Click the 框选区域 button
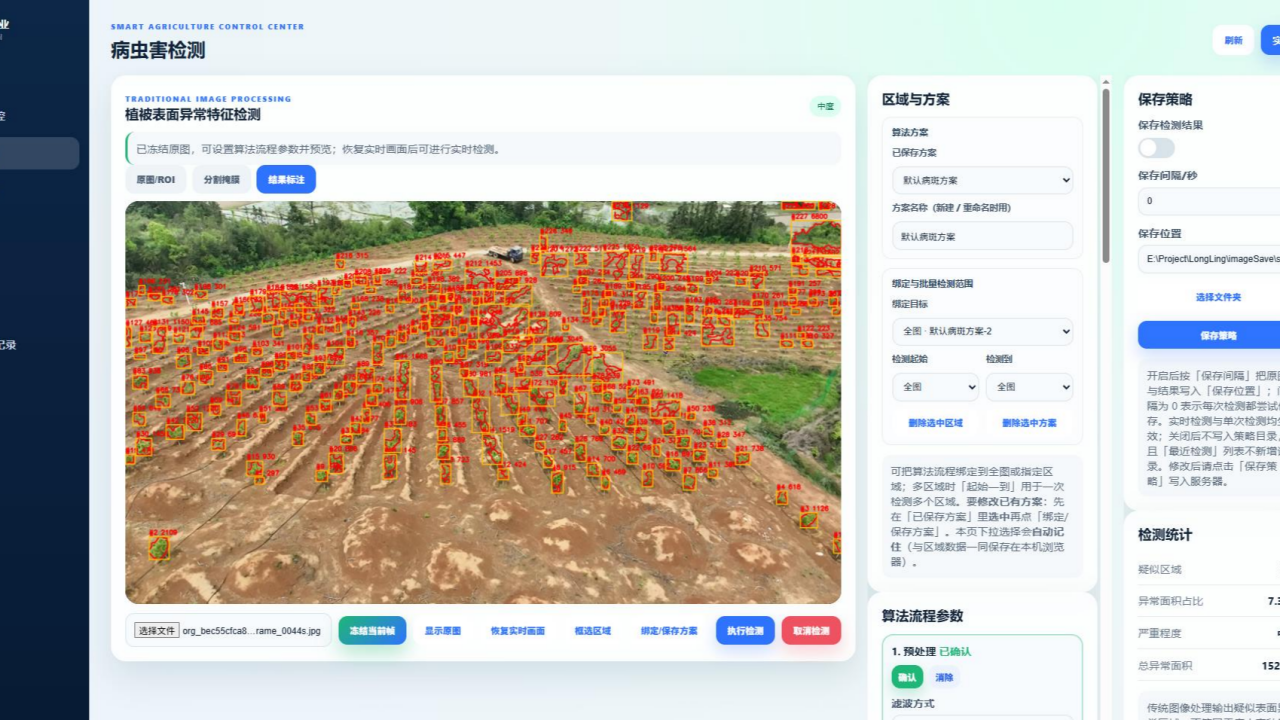Screen dimensions: 1280x720 pyautogui.click(x=593, y=631)
